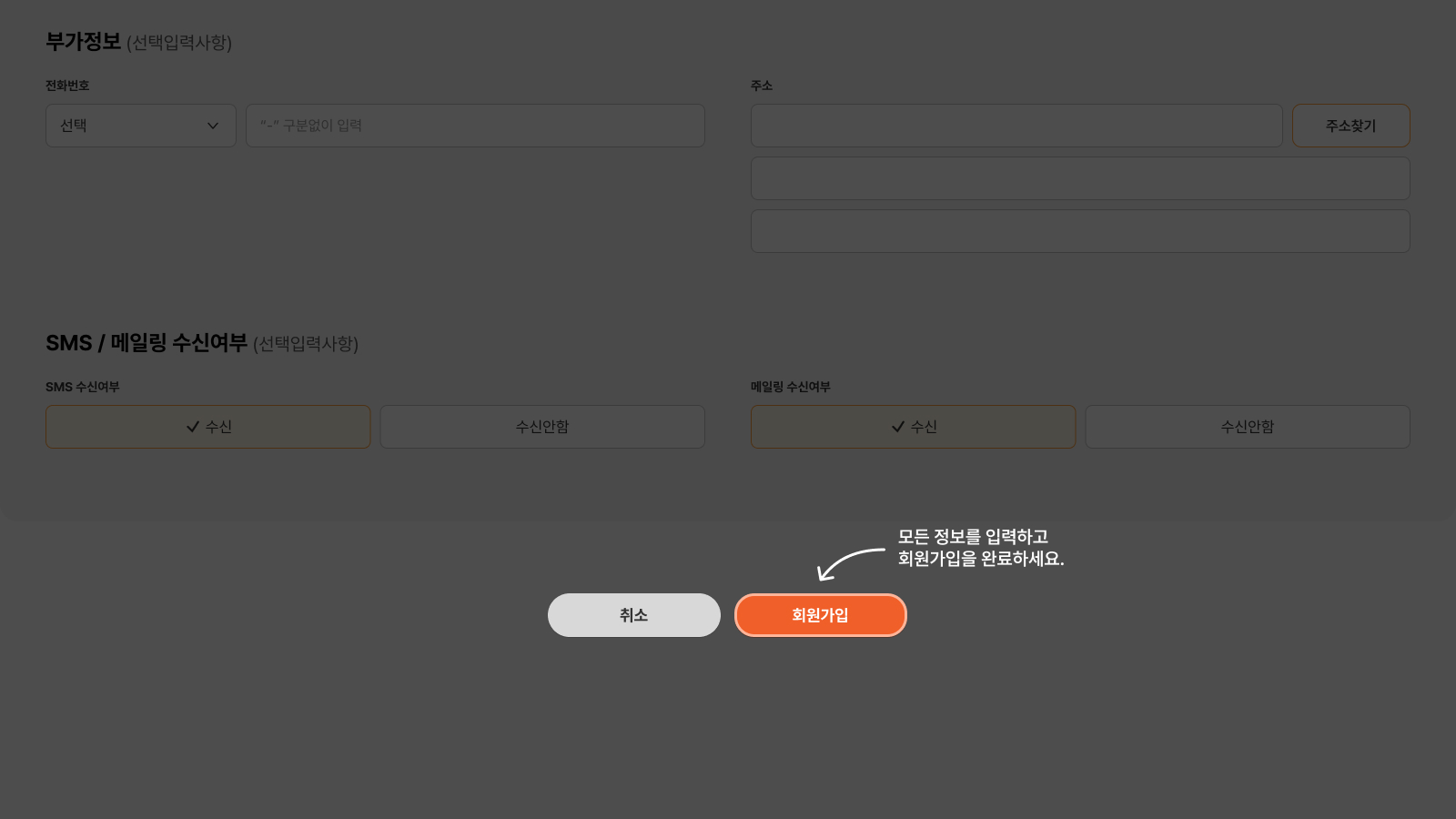Click the tooltip text 모든 정보를 입력하고

click(973, 537)
